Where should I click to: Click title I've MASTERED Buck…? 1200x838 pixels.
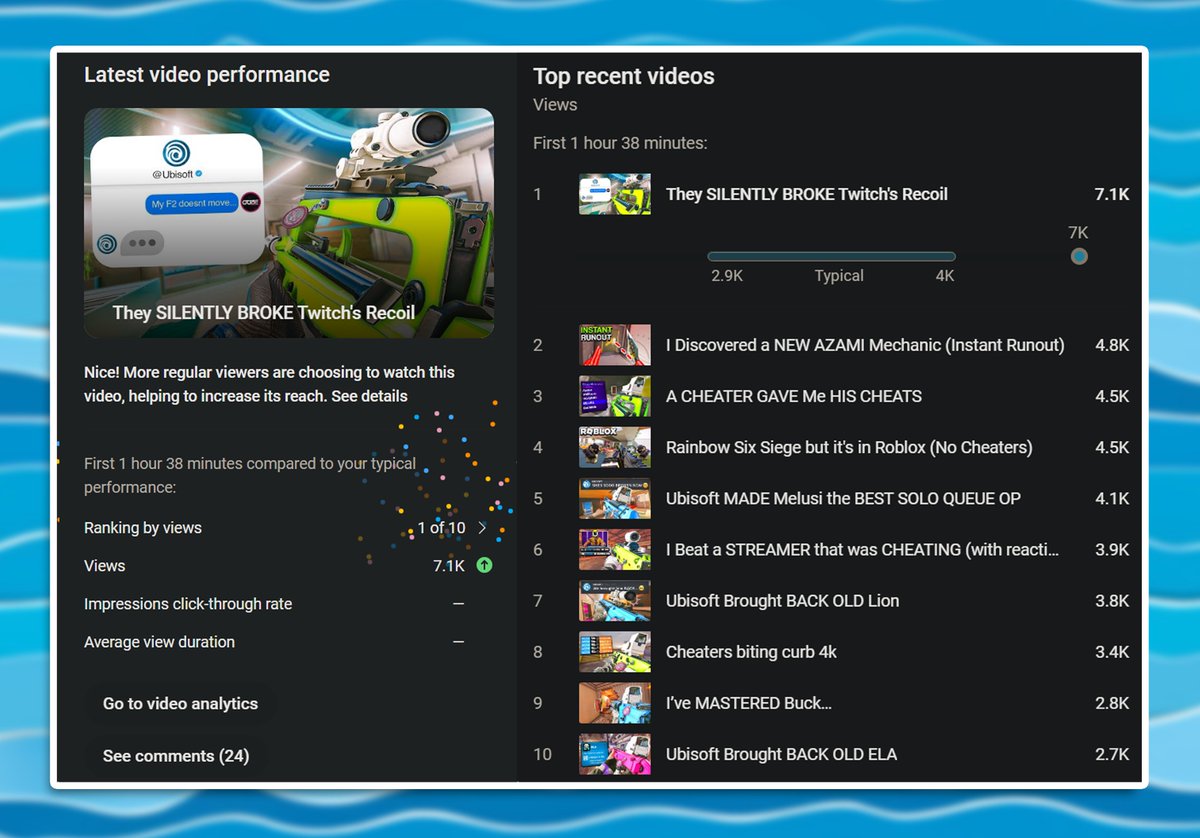pos(749,703)
